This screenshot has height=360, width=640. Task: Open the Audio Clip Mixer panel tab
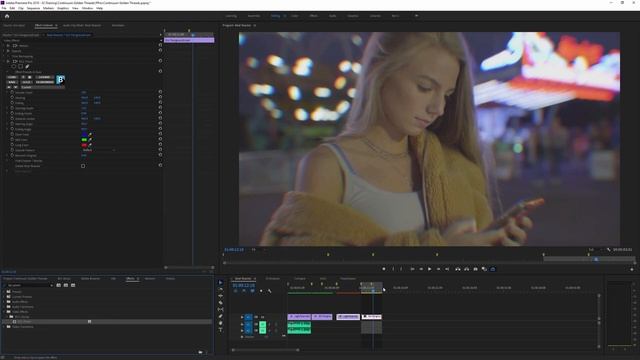[x=82, y=25]
